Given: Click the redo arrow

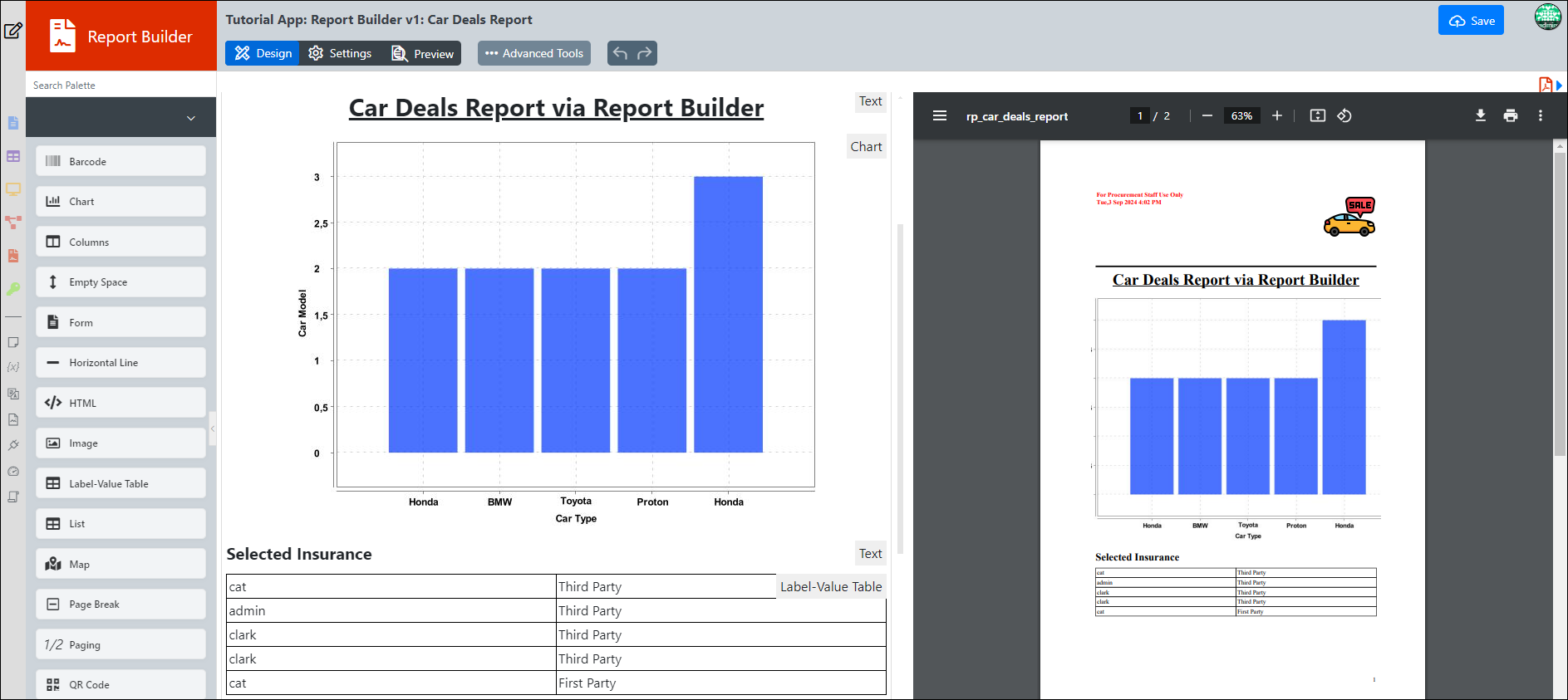Looking at the screenshot, I should [x=645, y=53].
